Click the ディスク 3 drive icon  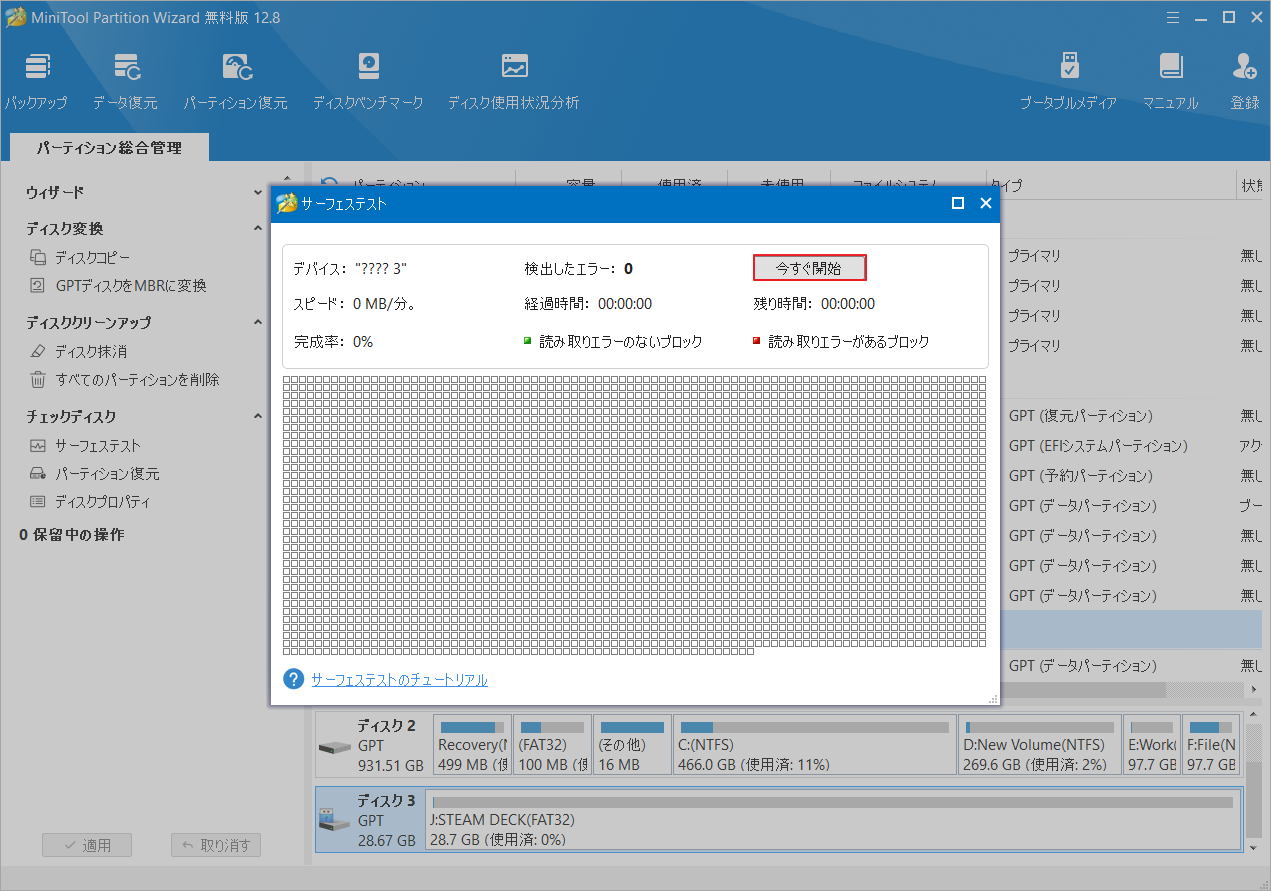coord(334,821)
